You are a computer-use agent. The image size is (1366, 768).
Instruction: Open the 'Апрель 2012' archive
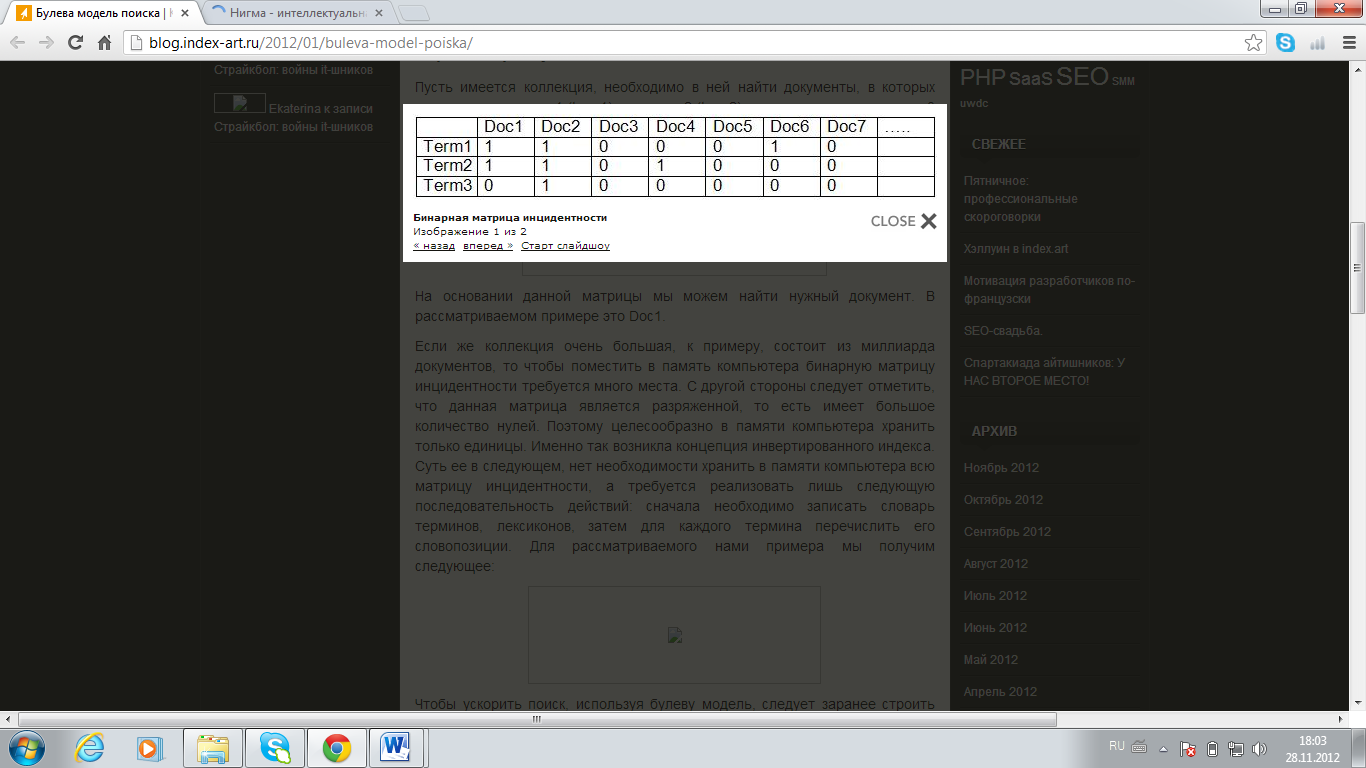point(1000,692)
